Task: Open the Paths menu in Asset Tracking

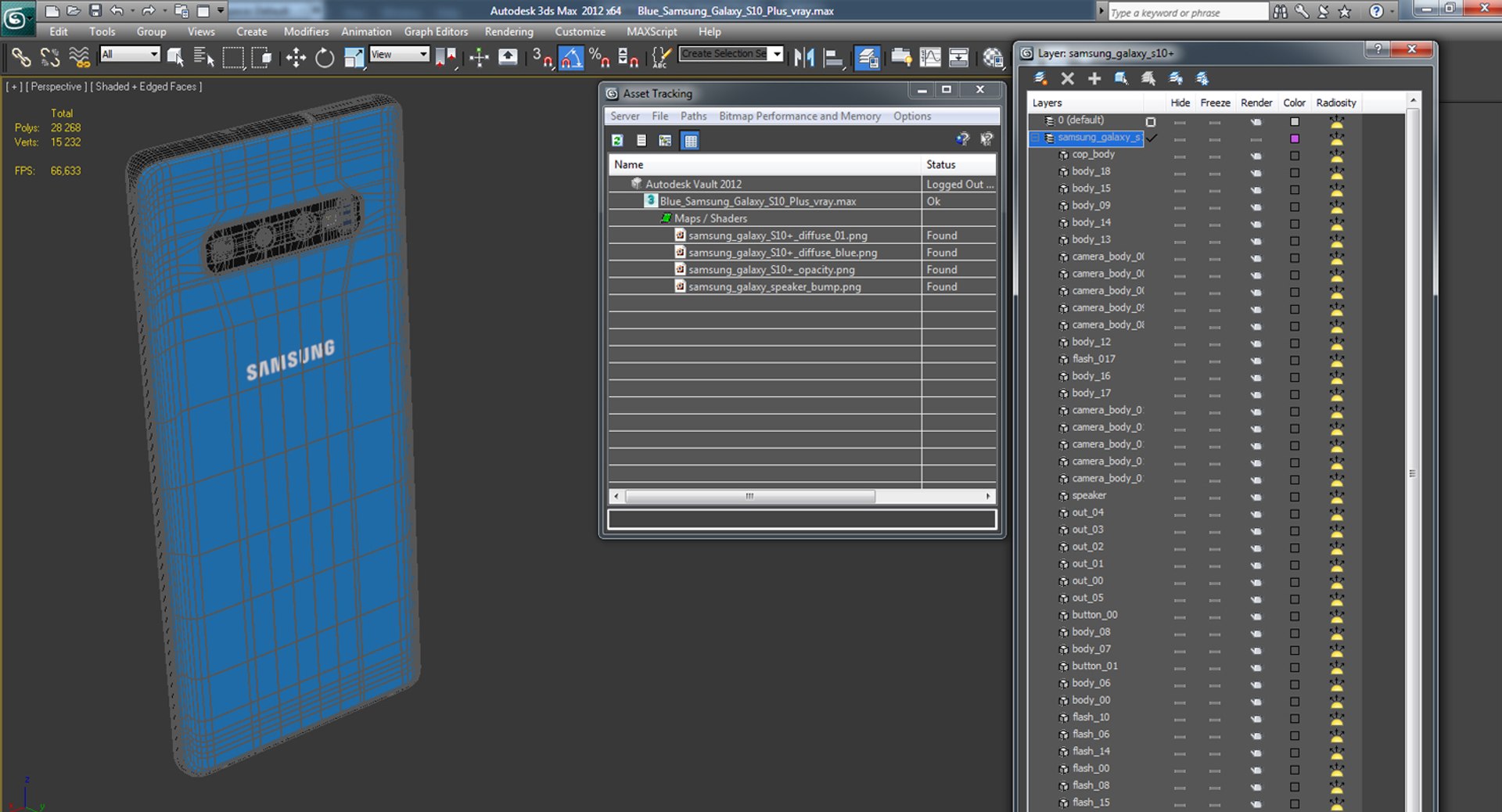Action: point(693,116)
